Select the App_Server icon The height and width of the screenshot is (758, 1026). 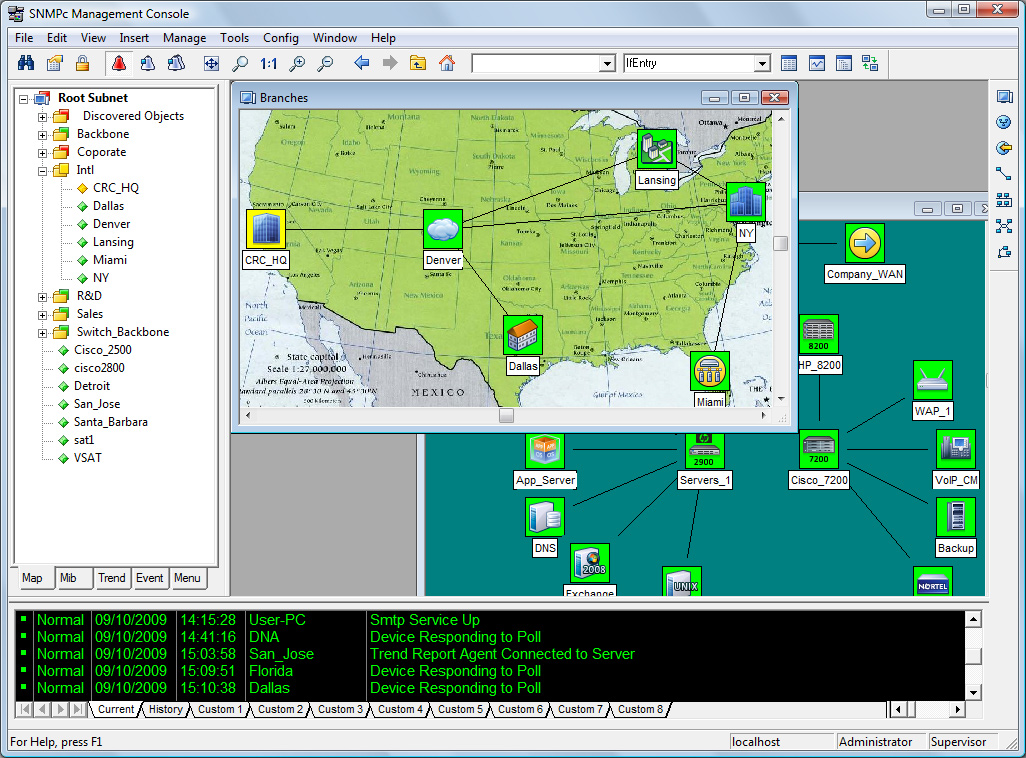545,450
